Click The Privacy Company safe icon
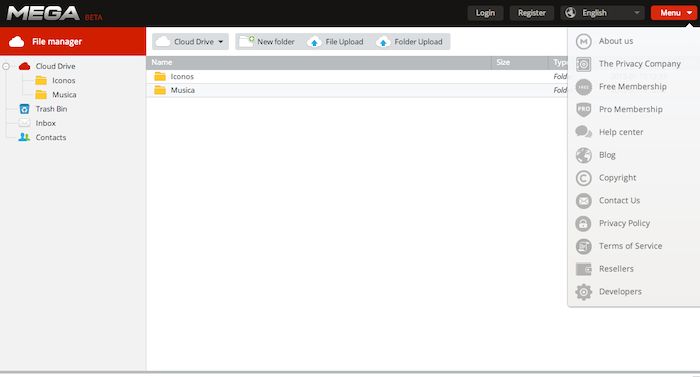The width and height of the screenshot is (700, 377). point(583,64)
